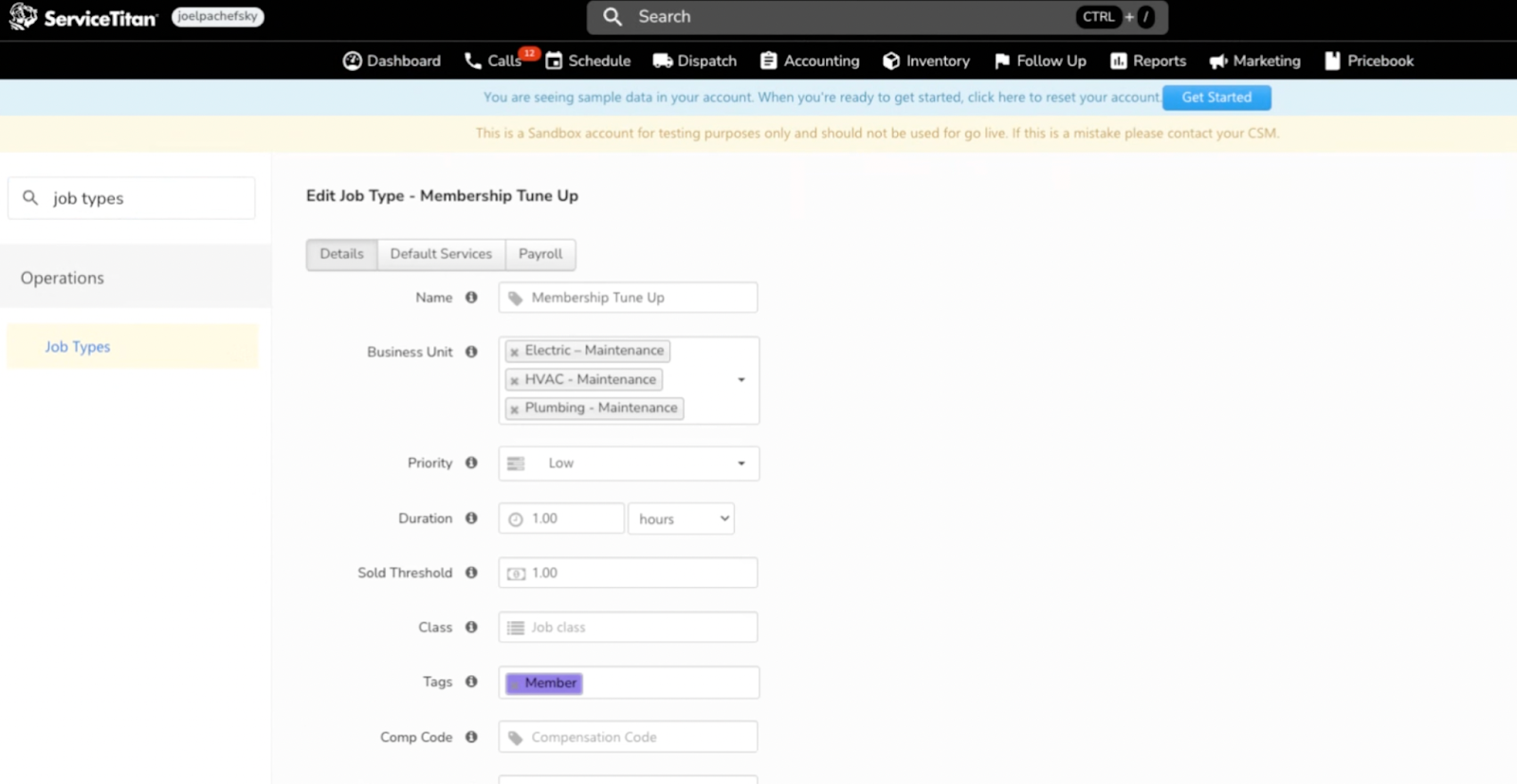The width and height of the screenshot is (1517, 784).
Task: Remove the HVAC - Maintenance business unit
Action: (x=514, y=380)
